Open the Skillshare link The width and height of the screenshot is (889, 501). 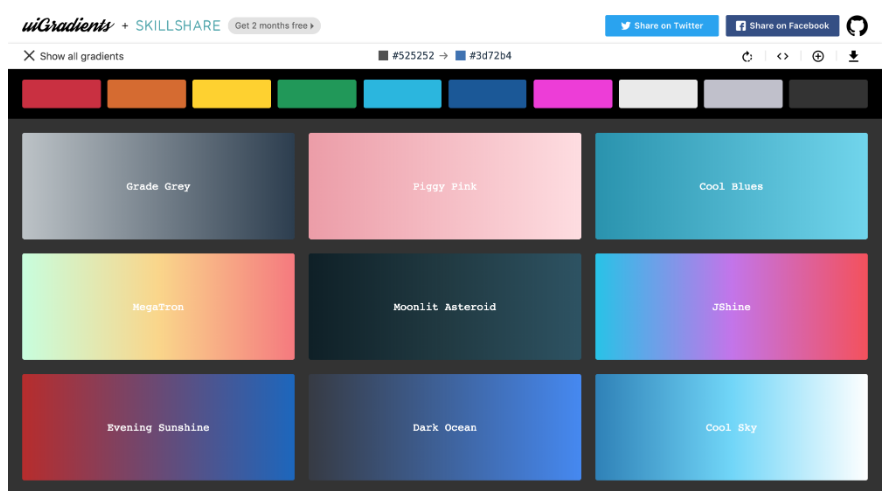(178, 26)
